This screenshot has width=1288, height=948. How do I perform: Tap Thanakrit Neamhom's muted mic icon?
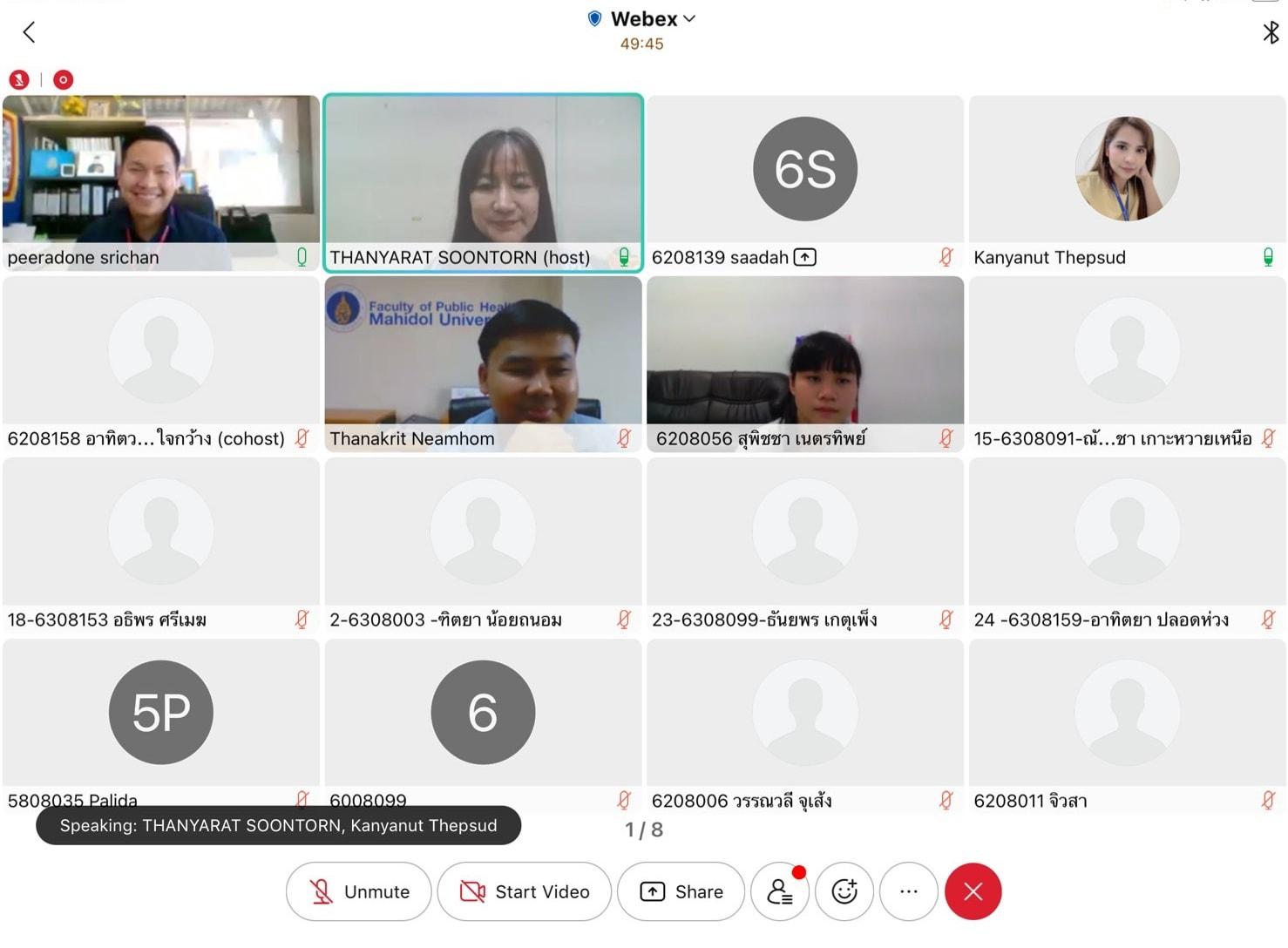[624, 438]
